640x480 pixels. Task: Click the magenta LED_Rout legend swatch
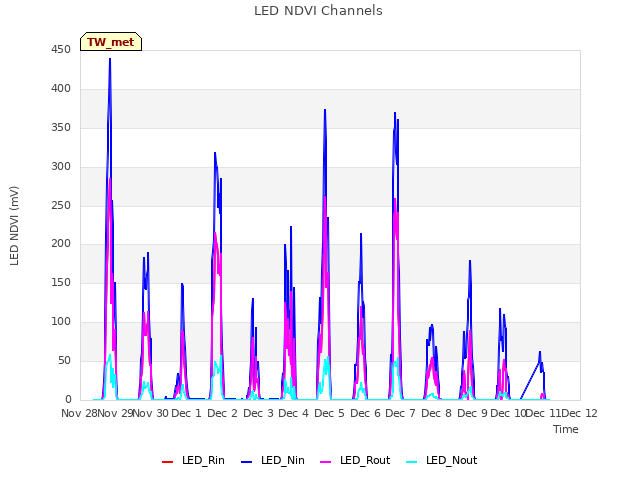pyautogui.click(x=326, y=462)
